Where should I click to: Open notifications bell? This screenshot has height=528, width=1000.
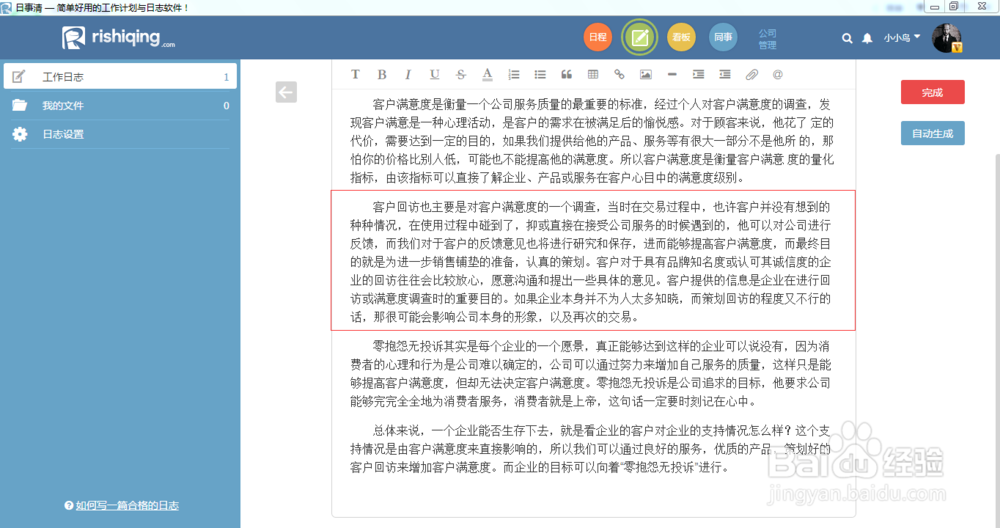867,38
